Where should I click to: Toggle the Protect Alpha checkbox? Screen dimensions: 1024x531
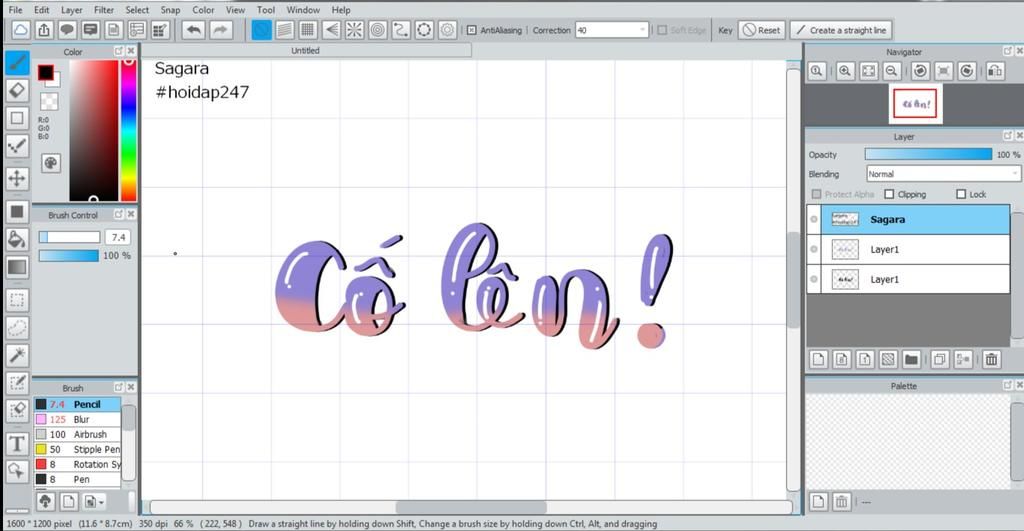(x=816, y=194)
